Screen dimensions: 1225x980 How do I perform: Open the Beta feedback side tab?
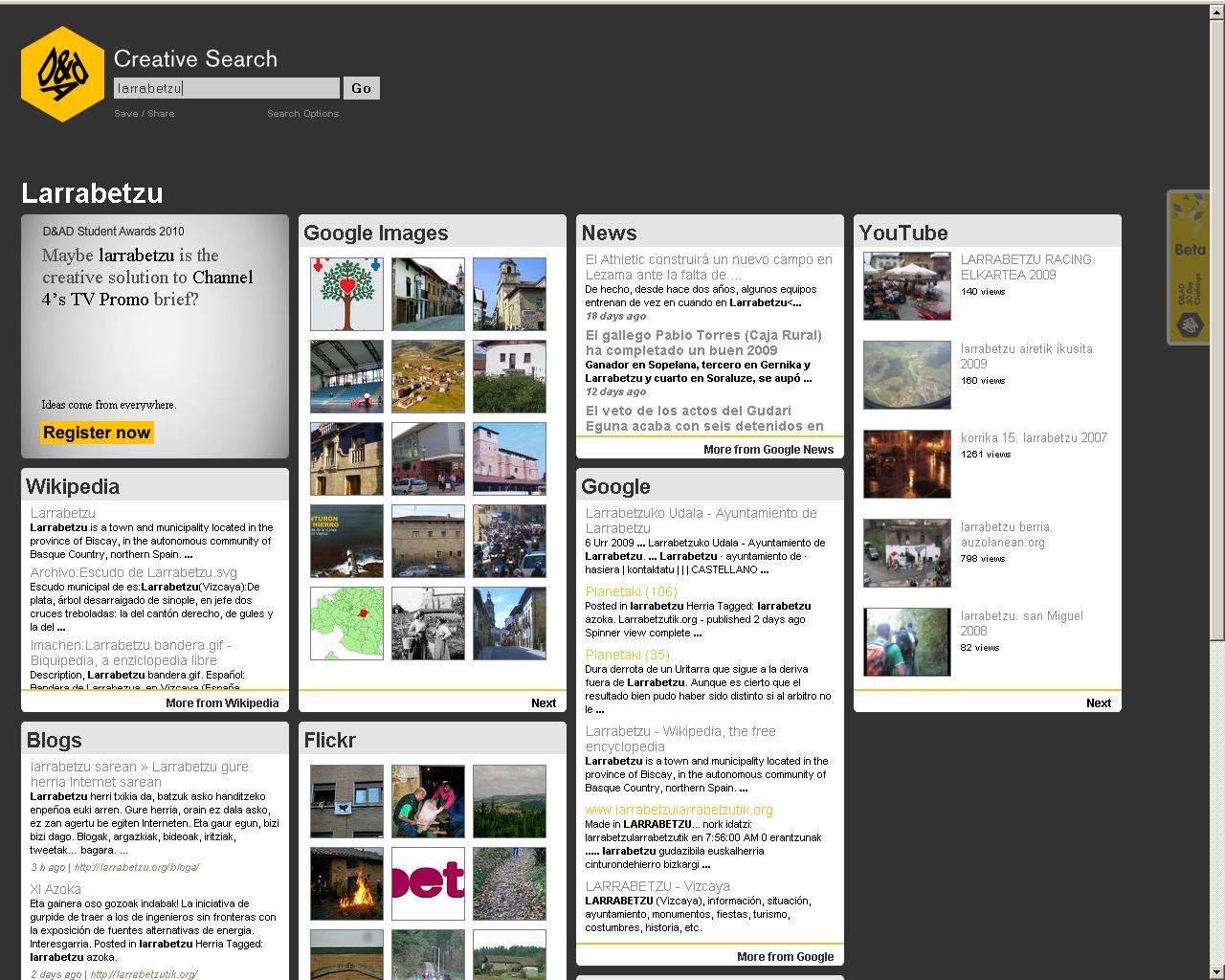(x=1190, y=268)
